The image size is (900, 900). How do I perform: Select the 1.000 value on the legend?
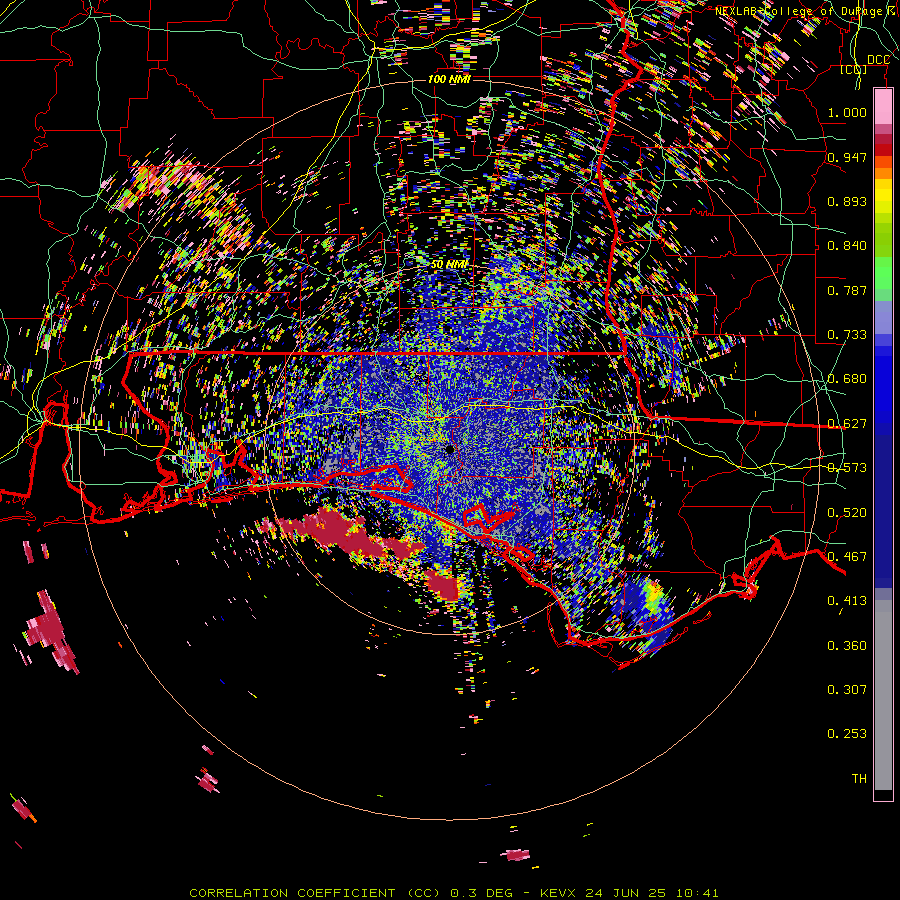click(847, 112)
